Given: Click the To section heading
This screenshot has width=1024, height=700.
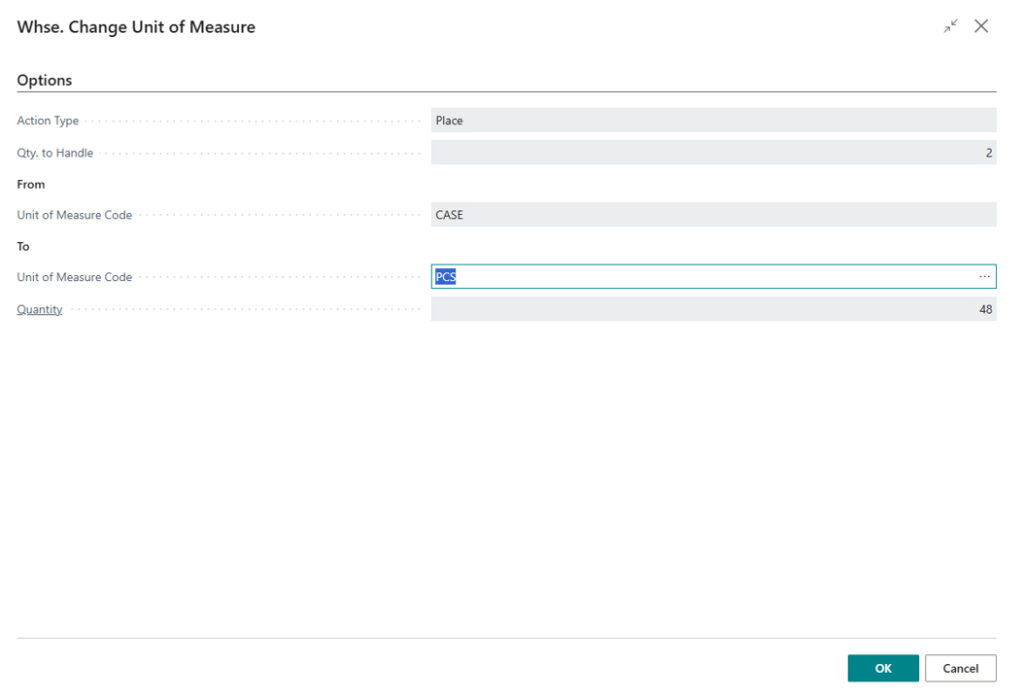Looking at the screenshot, I should [x=23, y=246].
